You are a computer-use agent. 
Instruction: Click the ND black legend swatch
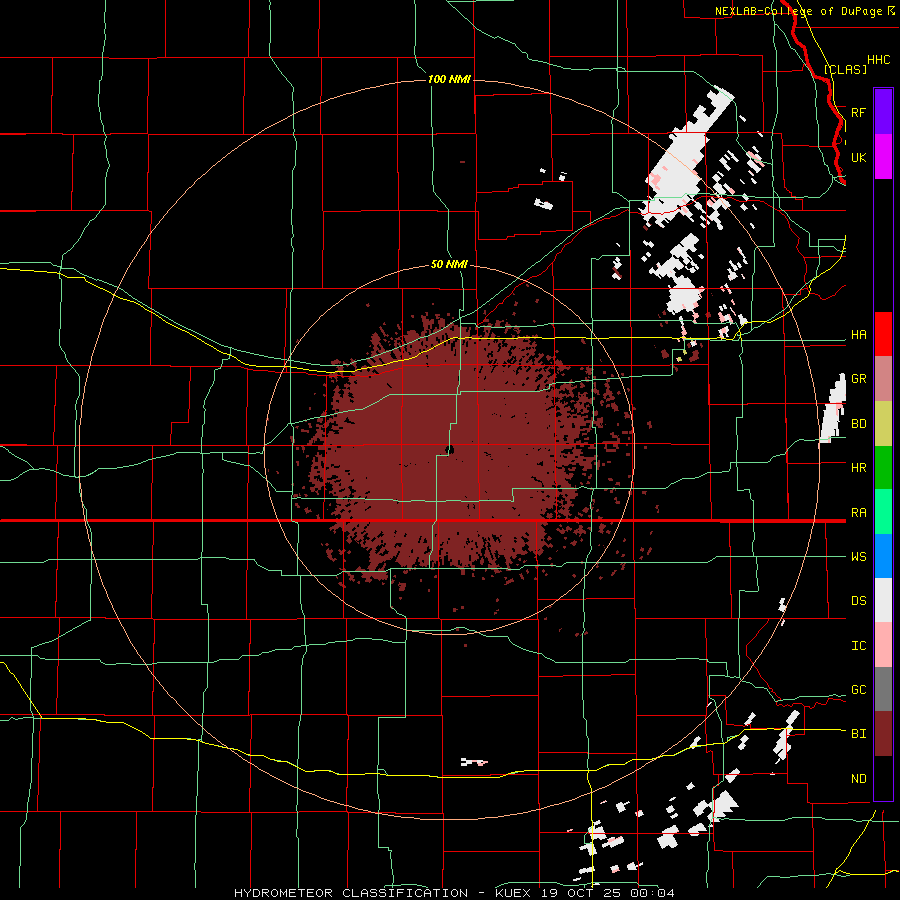(883, 778)
